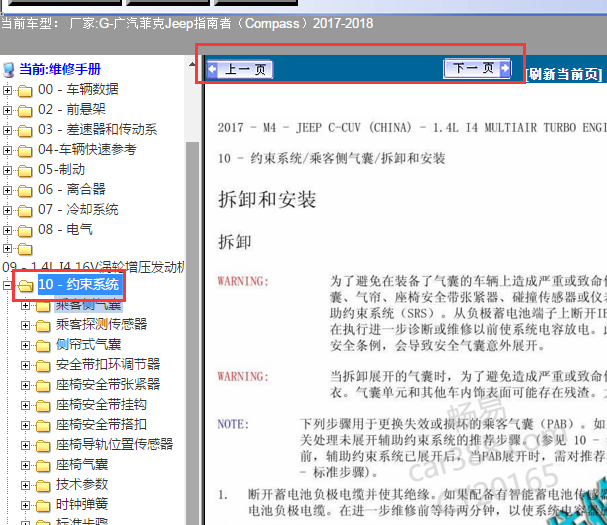Image resolution: width=607 pixels, height=525 pixels.
Task: Click folder icon for 座椅安全带张紧器
Action: click(43, 386)
